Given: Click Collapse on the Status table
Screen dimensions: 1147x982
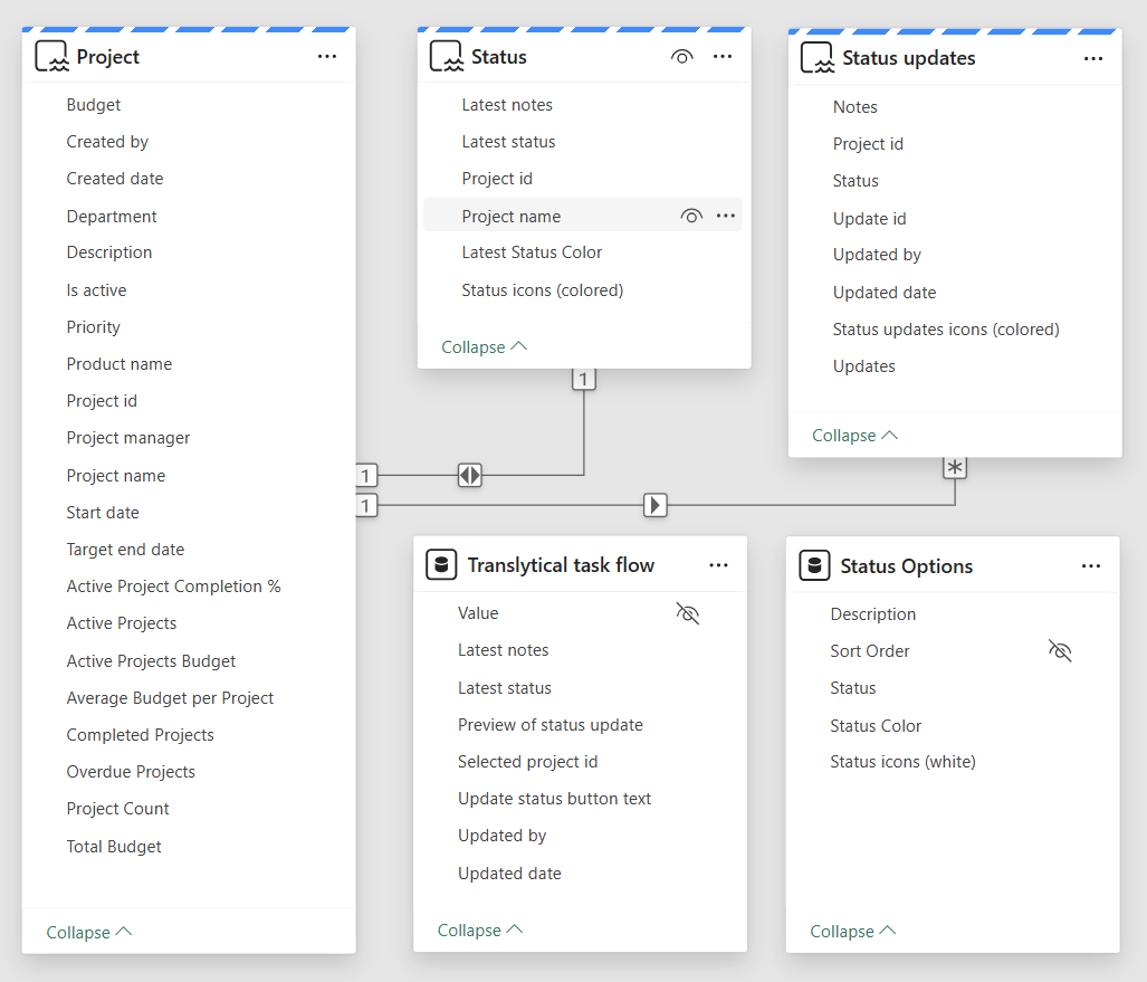Looking at the screenshot, I should click(x=483, y=347).
